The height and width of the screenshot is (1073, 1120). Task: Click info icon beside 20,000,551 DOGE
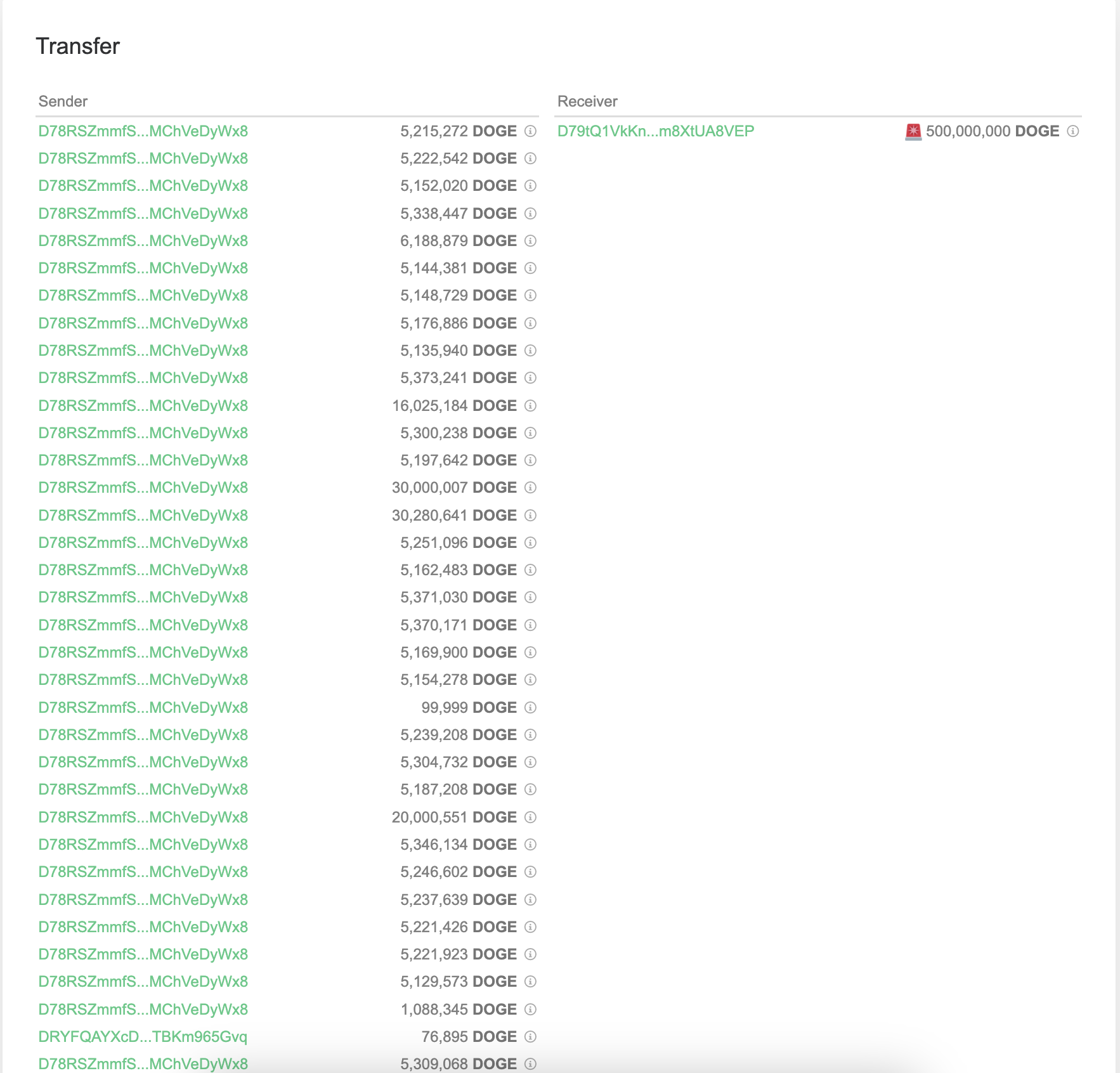click(530, 817)
